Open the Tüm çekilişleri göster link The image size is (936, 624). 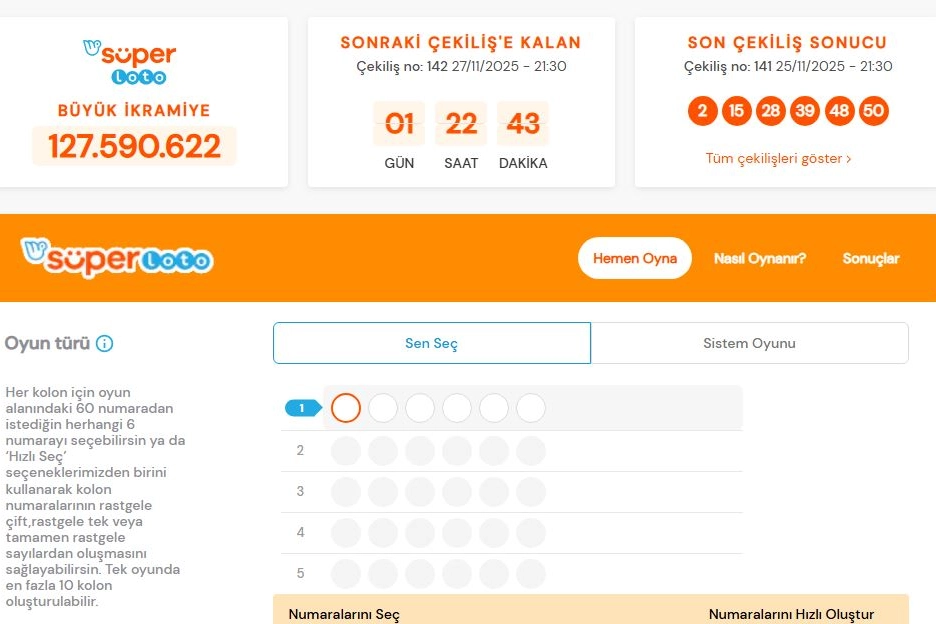tap(778, 158)
